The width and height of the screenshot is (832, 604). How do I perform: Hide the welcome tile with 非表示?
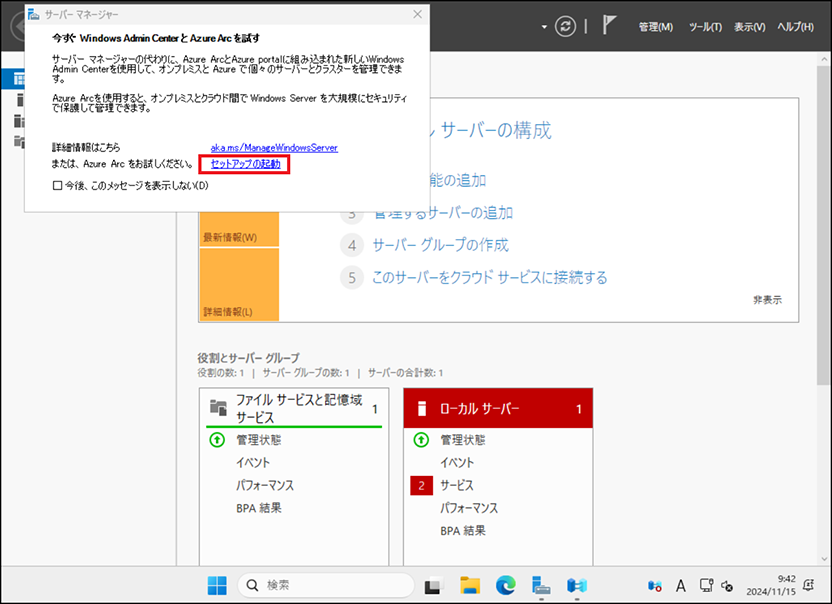tap(767, 300)
